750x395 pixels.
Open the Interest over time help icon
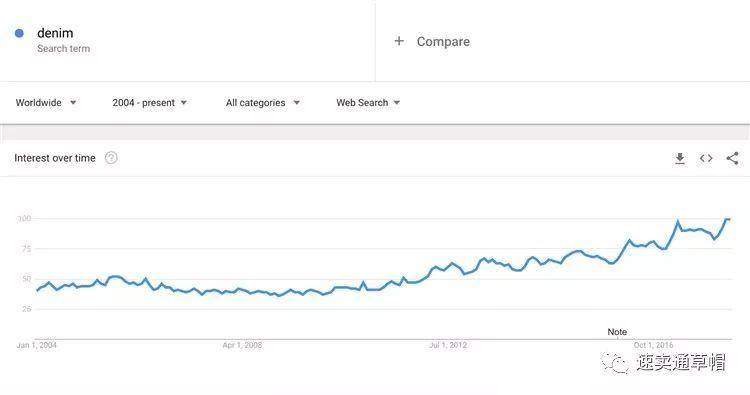click(x=111, y=158)
